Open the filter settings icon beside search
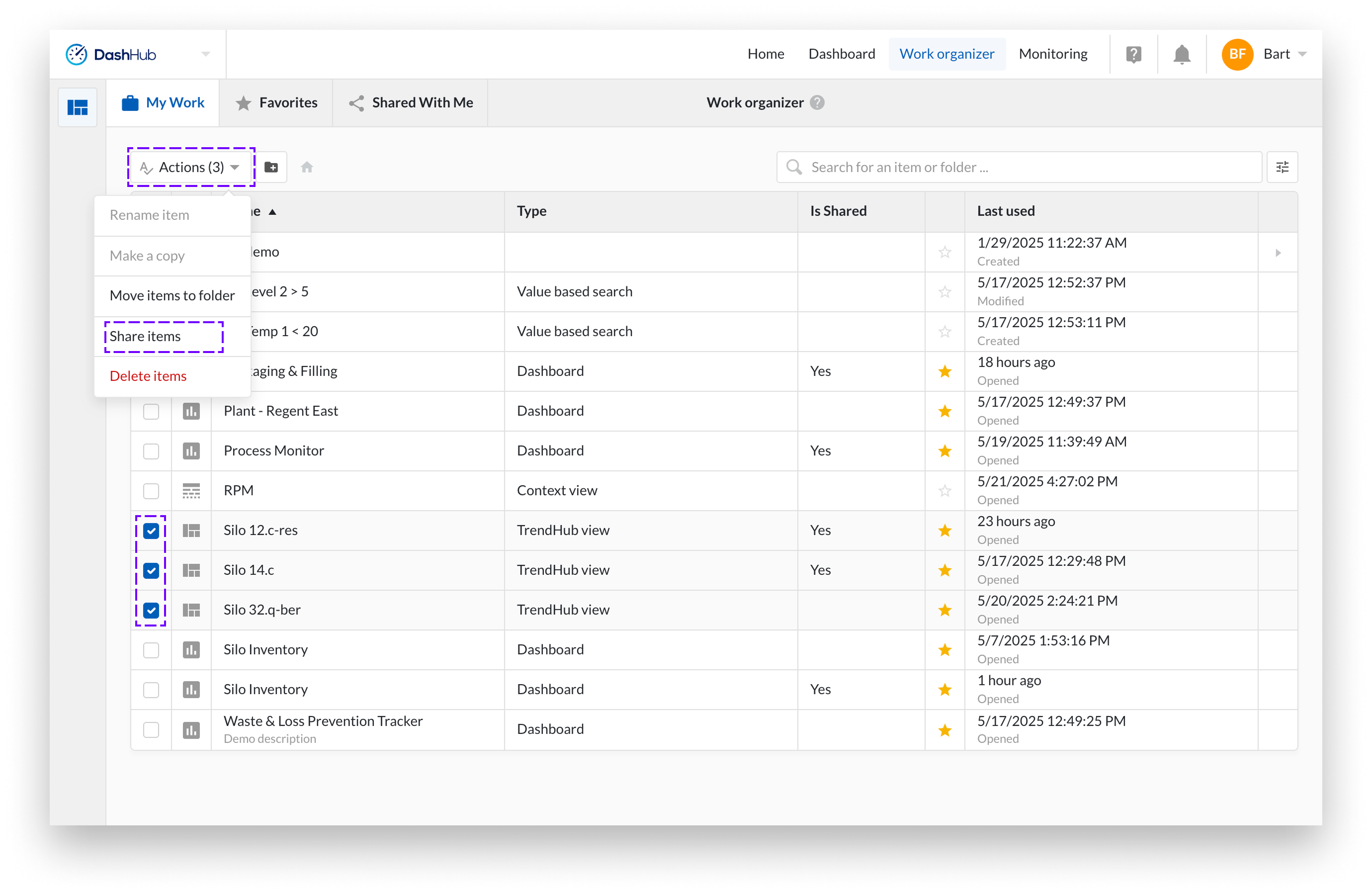This screenshot has width=1372, height=895. point(1282,167)
